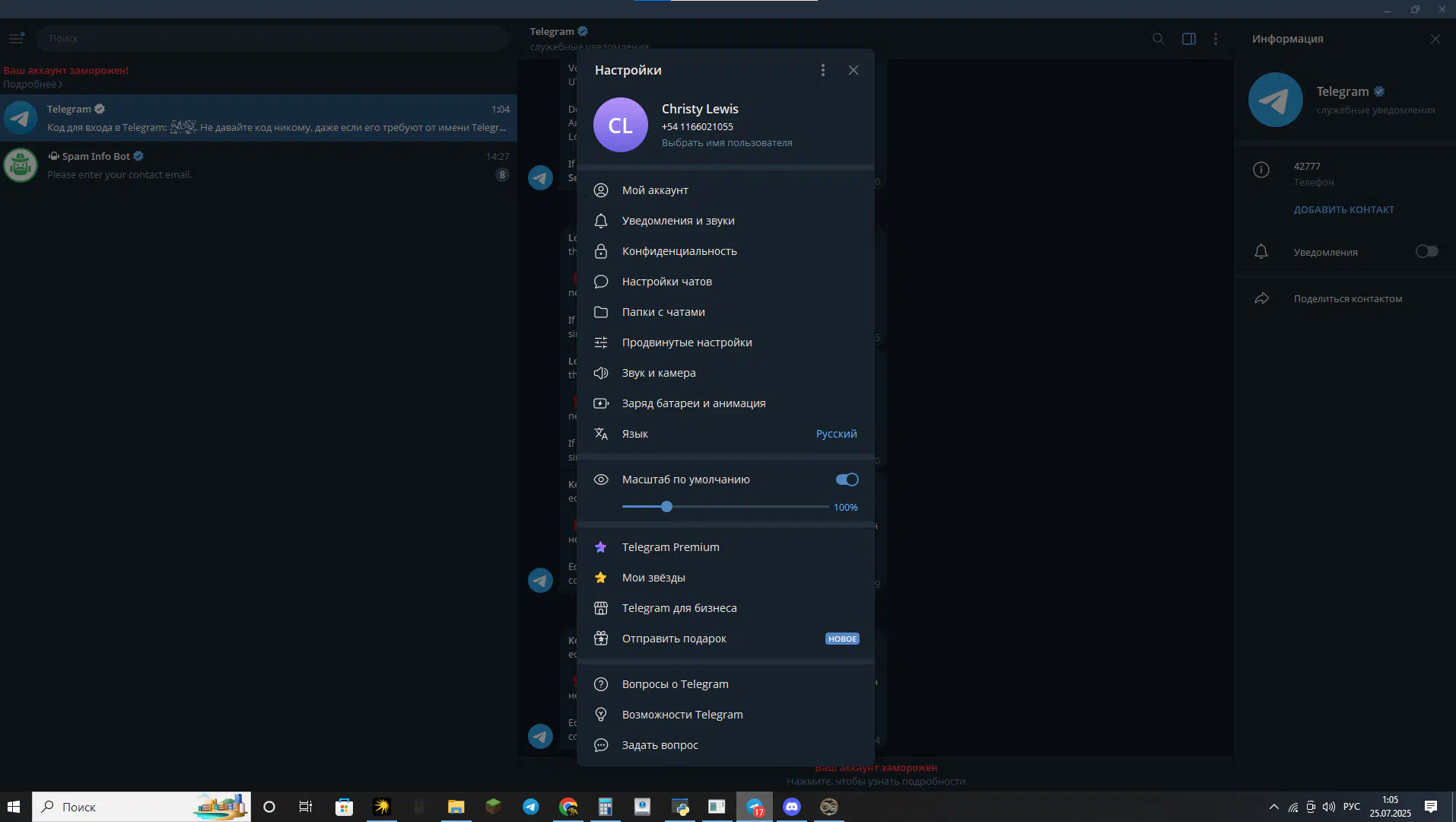This screenshot has width=1456, height=822.
Task: Toggle Уведомления switch in info panel
Action: 1427,252
